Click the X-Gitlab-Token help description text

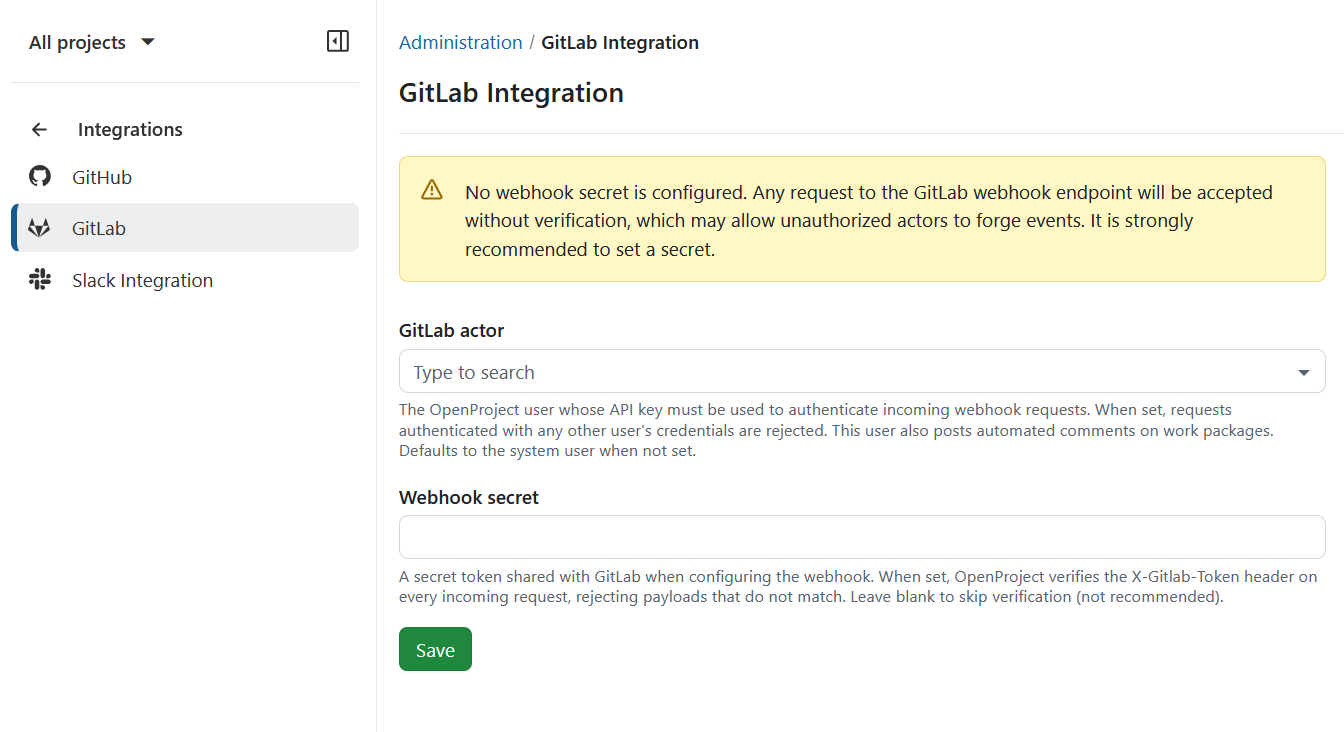coord(858,587)
